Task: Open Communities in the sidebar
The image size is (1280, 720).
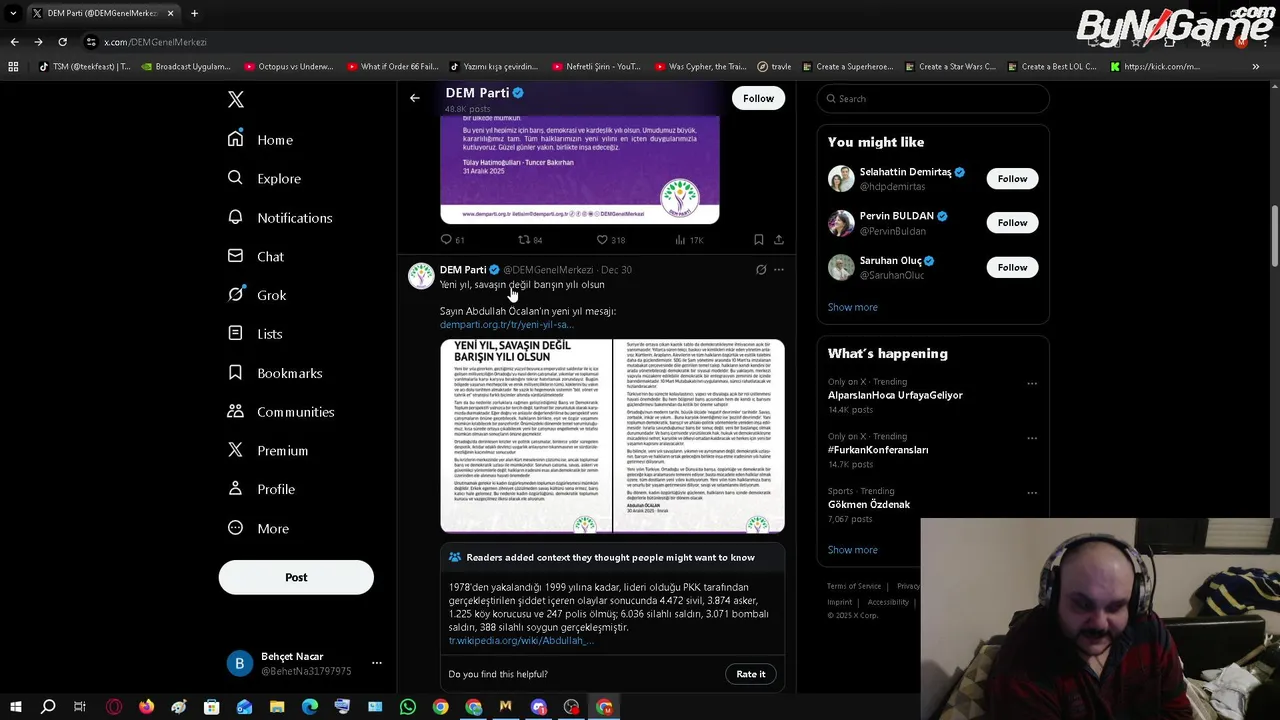Action: 281,412
